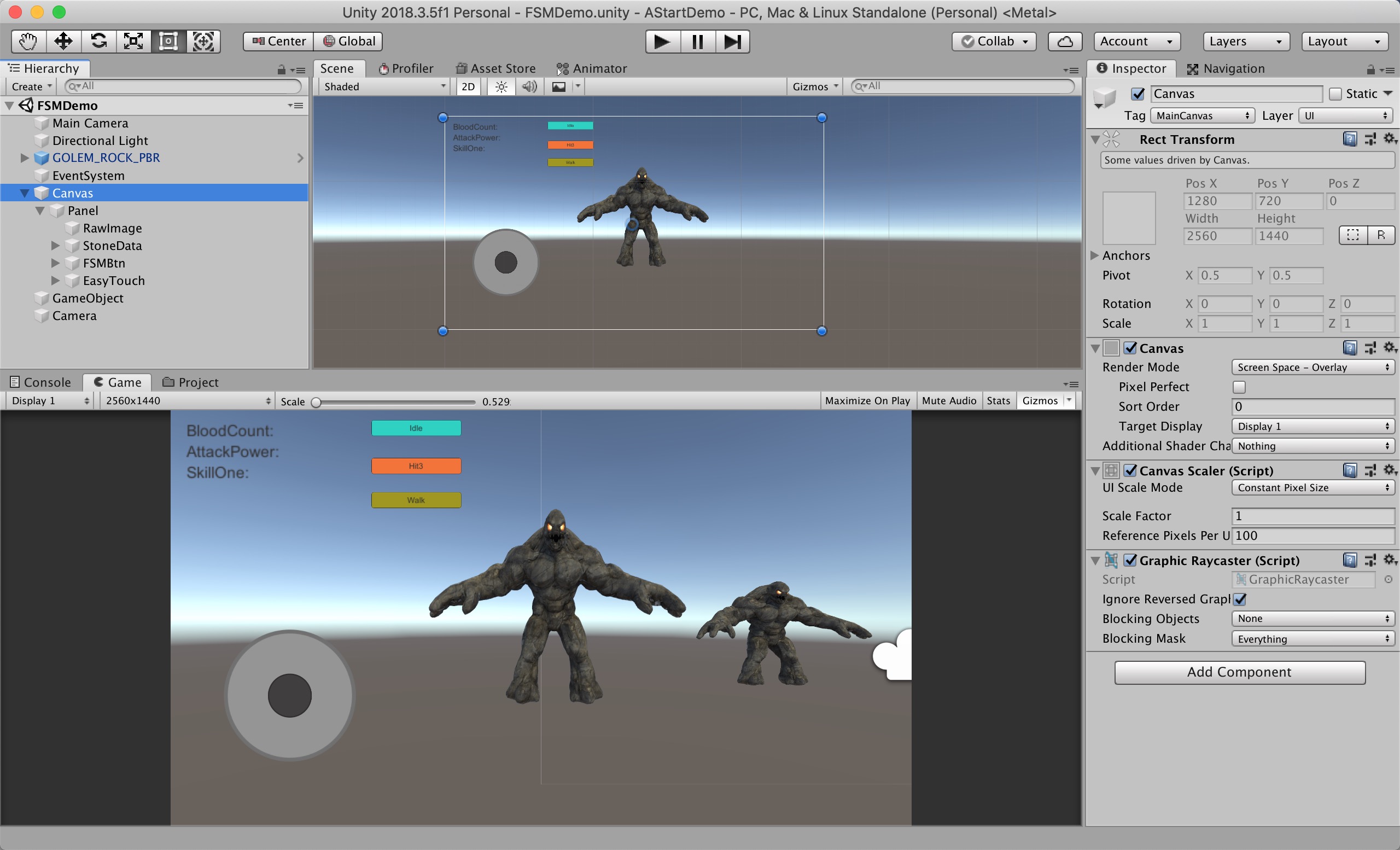Toggle scene audio speaker icon
The height and width of the screenshot is (850, 1400).
click(x=529, y=86)
